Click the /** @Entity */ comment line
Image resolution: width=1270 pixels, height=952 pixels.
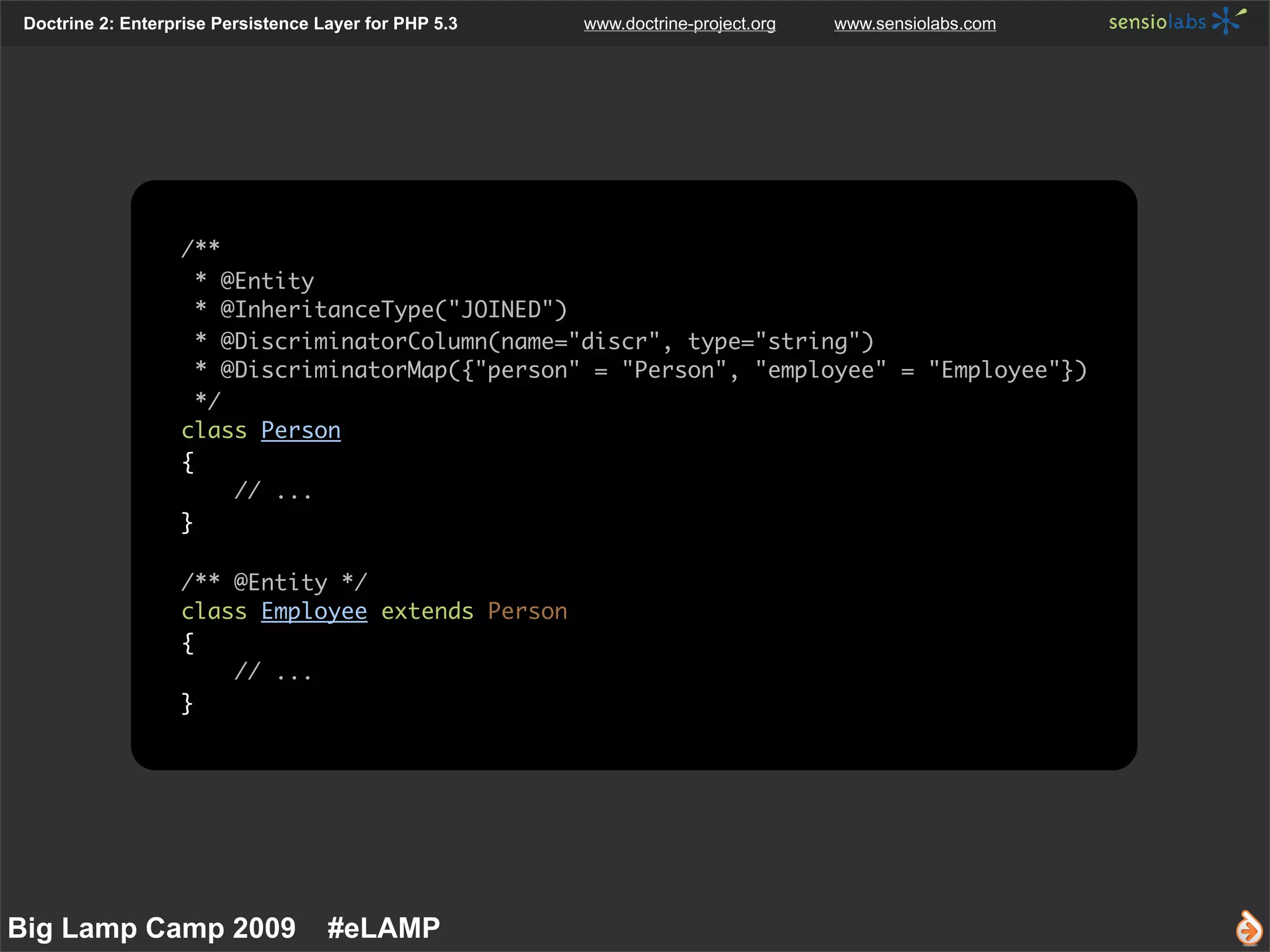coord(275,582)
